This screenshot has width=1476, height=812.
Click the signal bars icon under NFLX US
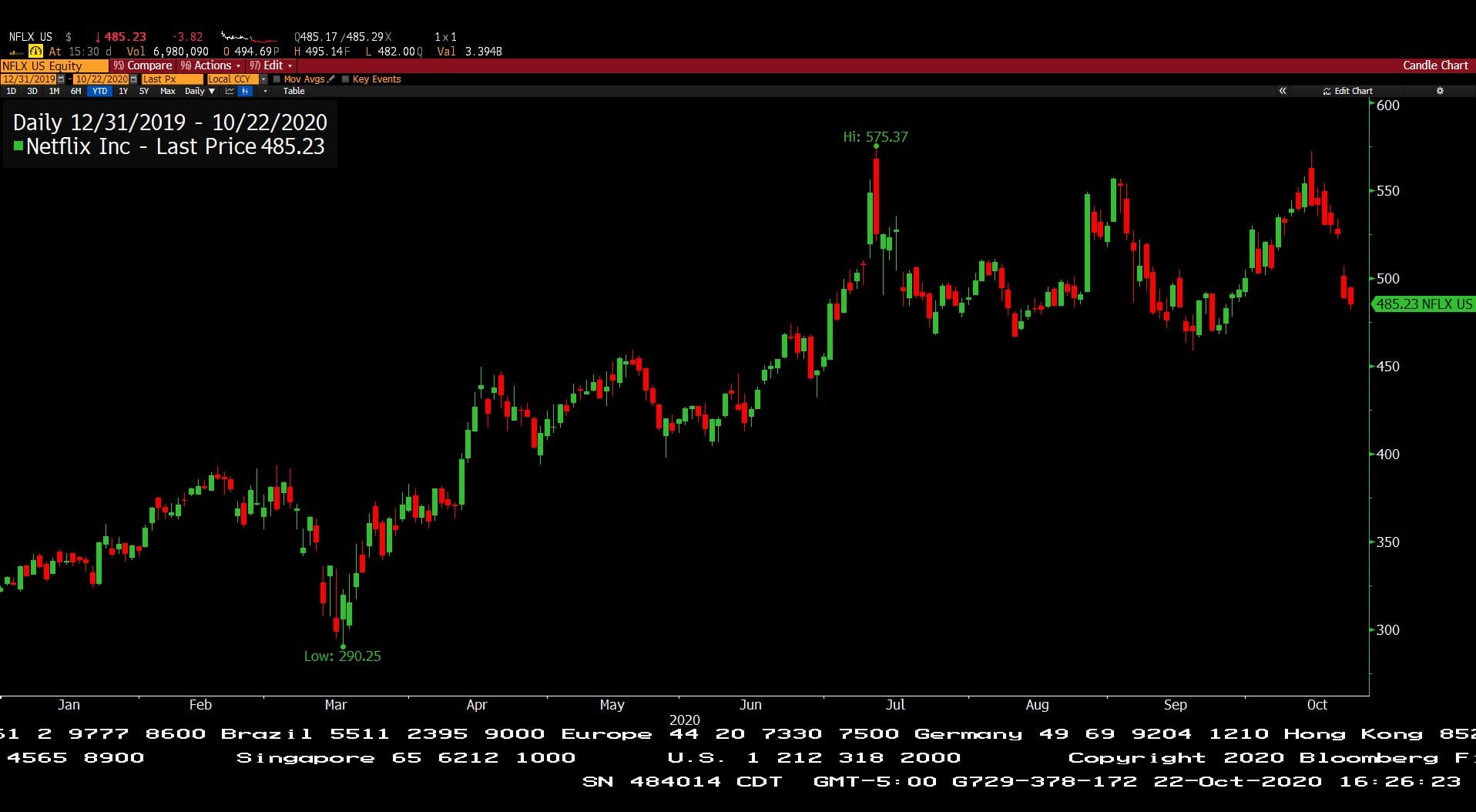coord(16,52)
